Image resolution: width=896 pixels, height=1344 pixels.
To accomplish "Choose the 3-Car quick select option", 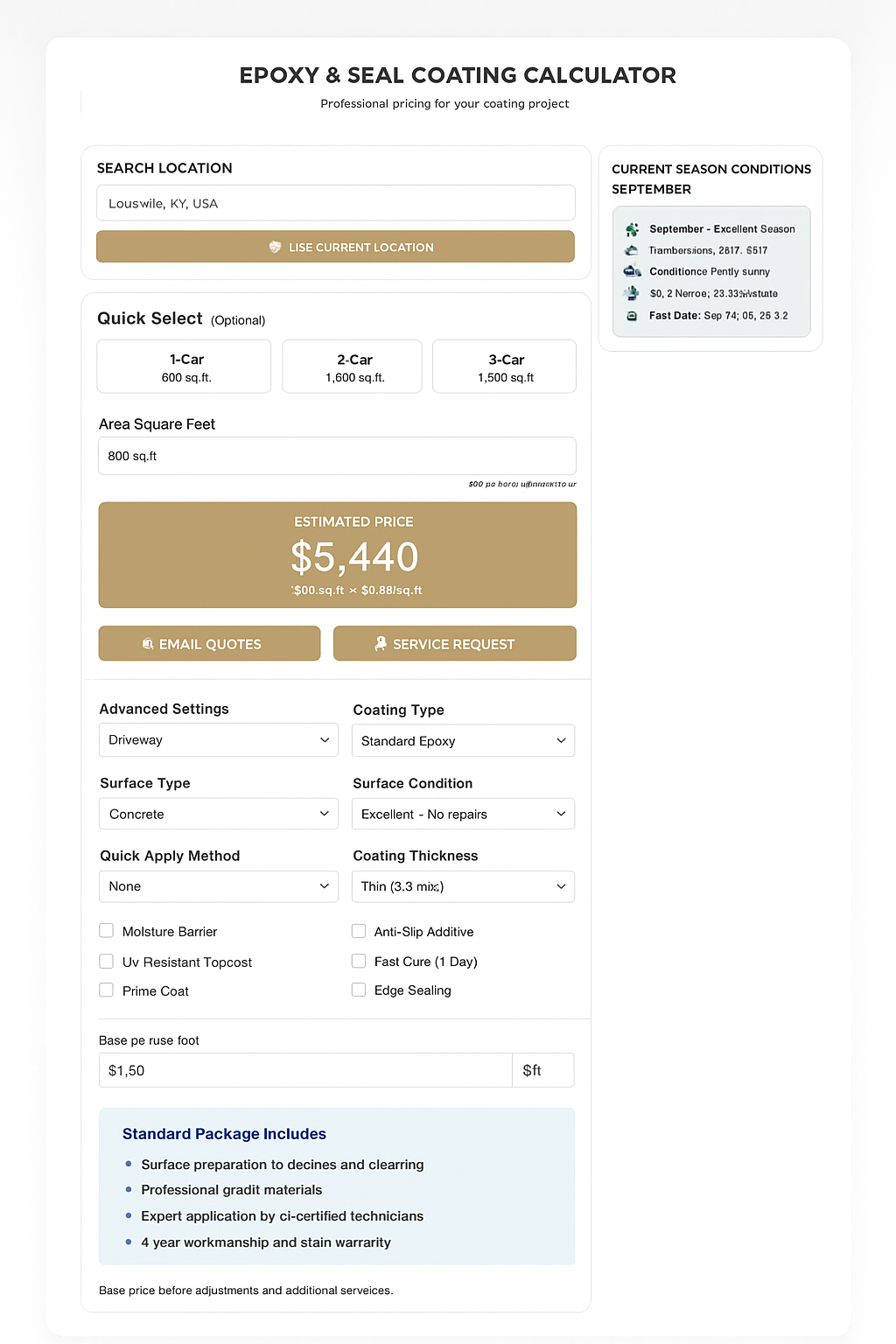I will pyautogui.click(x=505, y=367).
